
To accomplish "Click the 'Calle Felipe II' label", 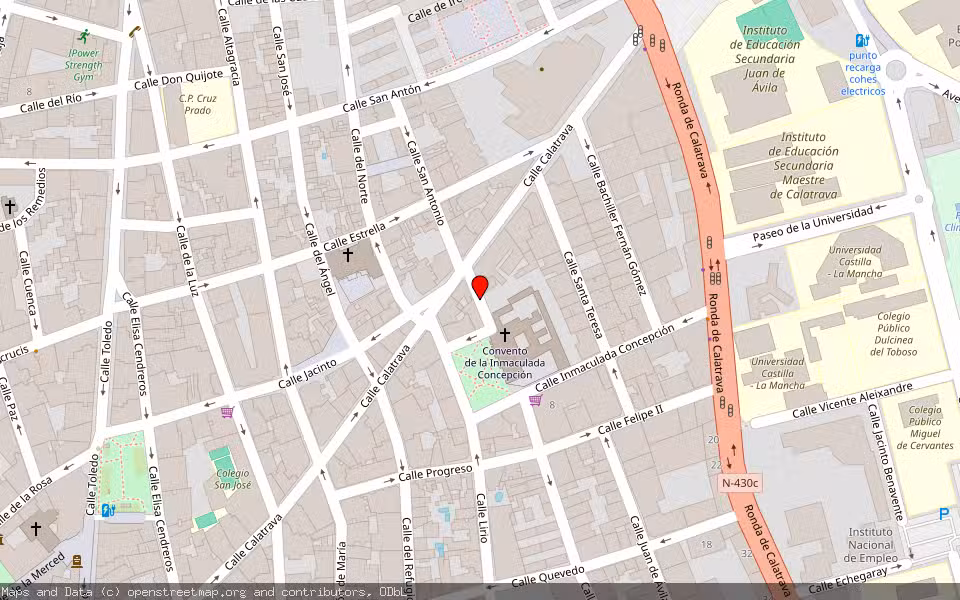I will 631,419.
